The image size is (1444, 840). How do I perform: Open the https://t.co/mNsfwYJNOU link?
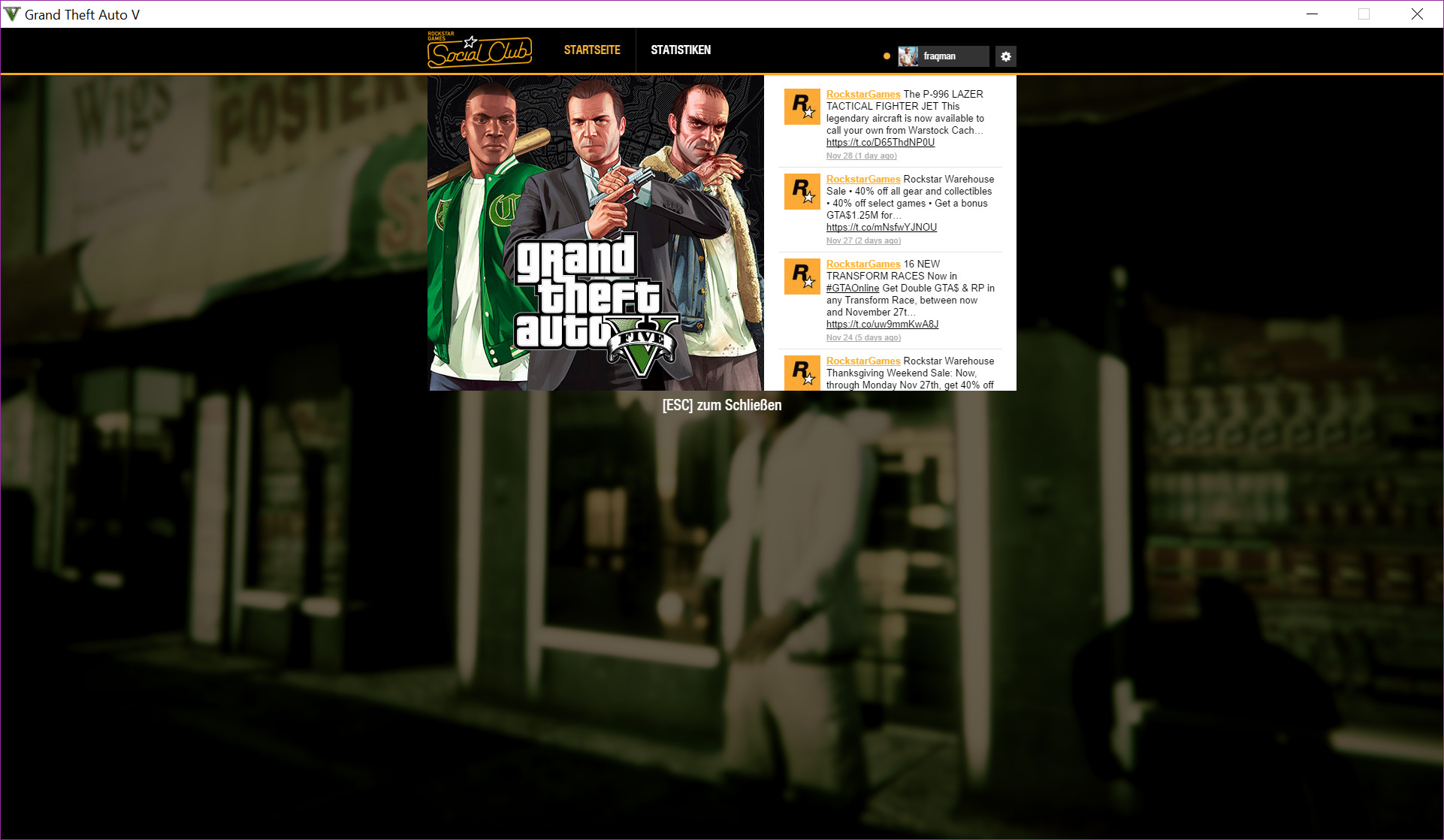point(881,228)
